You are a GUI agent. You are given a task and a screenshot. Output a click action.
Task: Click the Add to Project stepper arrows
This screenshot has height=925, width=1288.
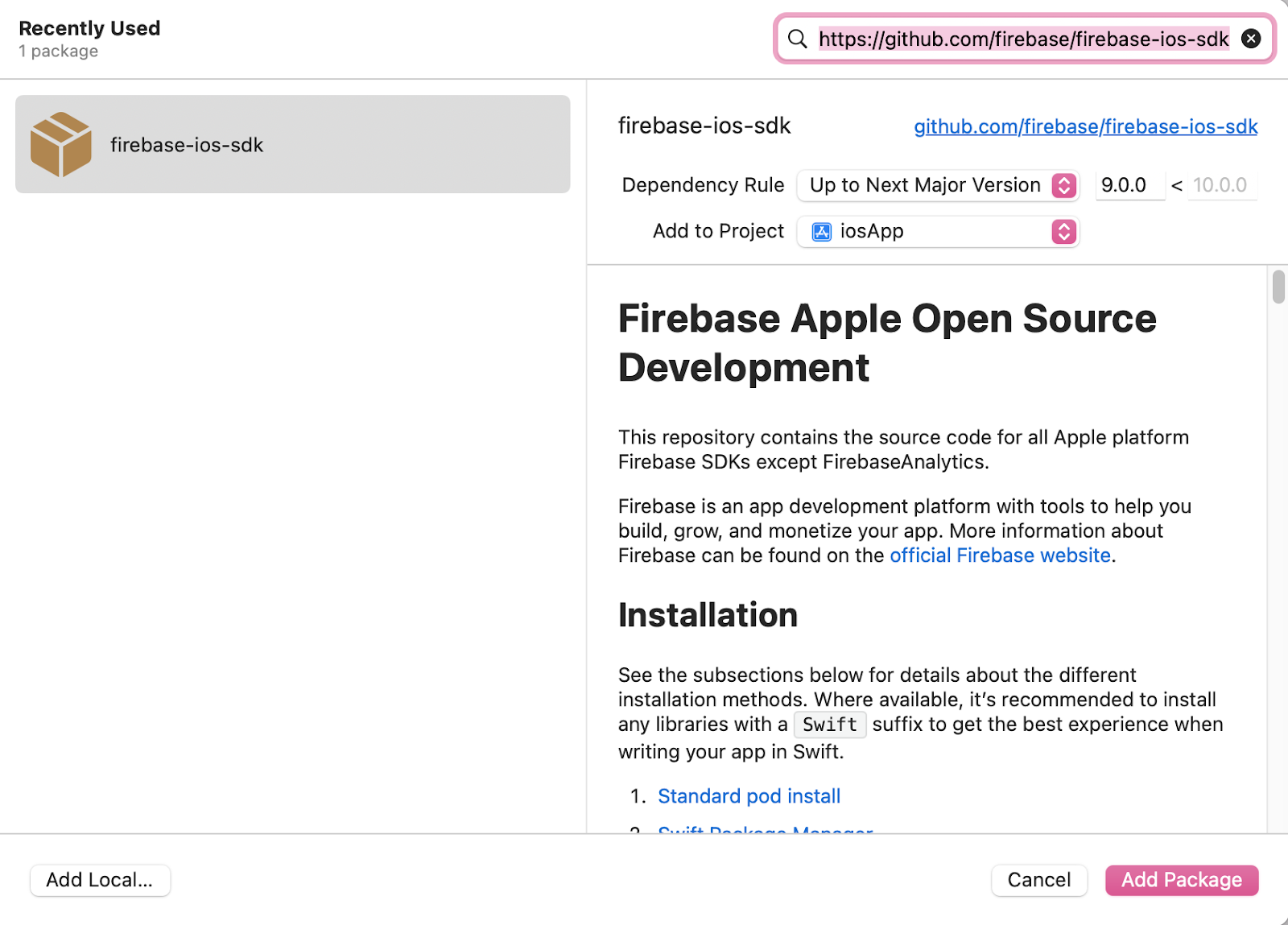[1063, 232]
